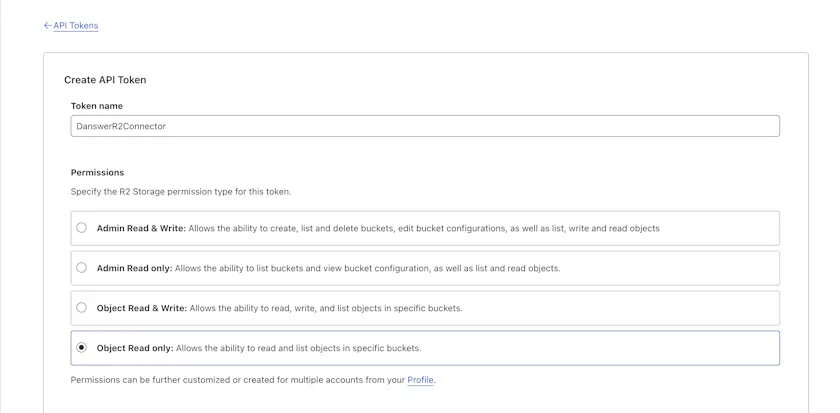Click the selected Object Read only radio button

click(82, 348)
